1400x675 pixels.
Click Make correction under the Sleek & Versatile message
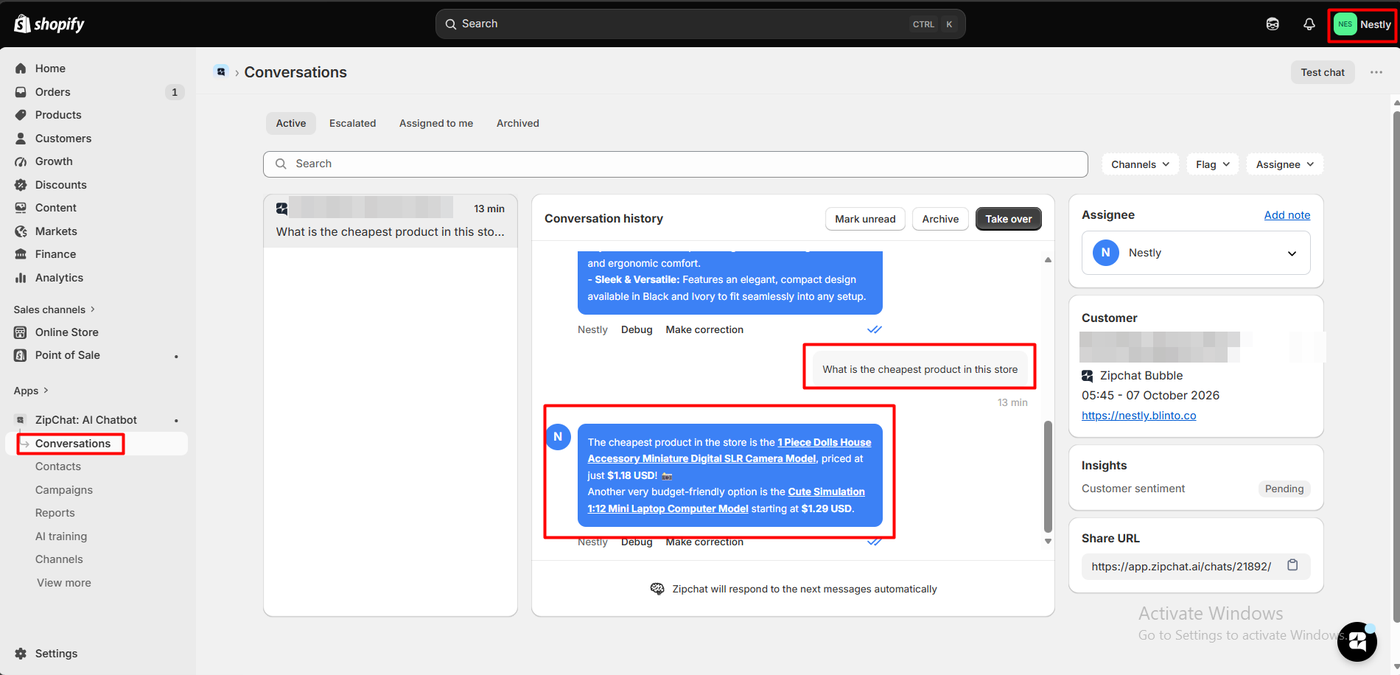705,330
